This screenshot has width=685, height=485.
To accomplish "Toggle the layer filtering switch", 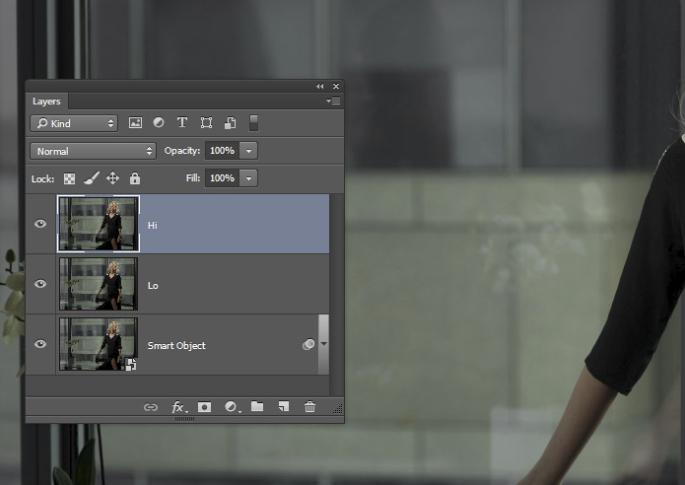I will tap(254, 123).
